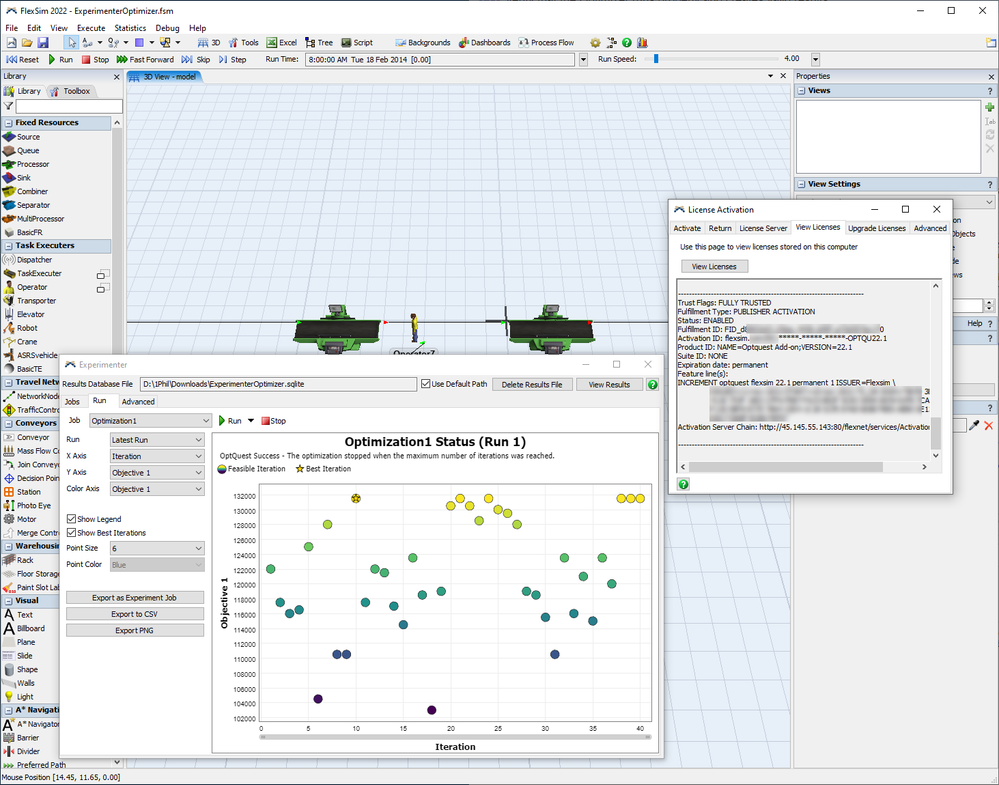
Task: Click the Skip simulation button
Action: (x=196, y=59)
